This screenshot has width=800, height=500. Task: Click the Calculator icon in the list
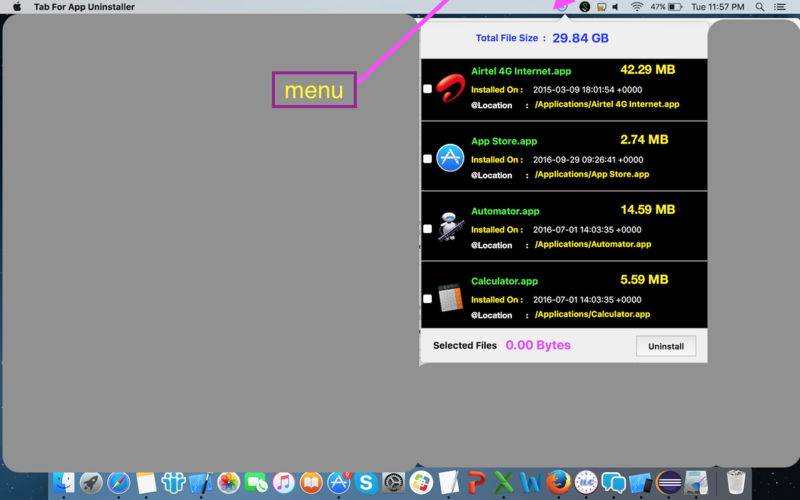(x=451, y=298)
